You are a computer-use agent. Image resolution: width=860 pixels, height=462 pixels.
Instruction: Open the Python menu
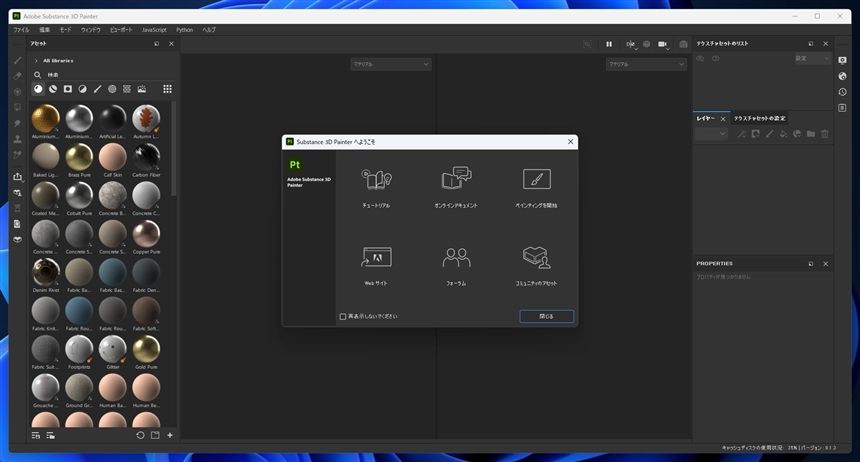point(184,30)
